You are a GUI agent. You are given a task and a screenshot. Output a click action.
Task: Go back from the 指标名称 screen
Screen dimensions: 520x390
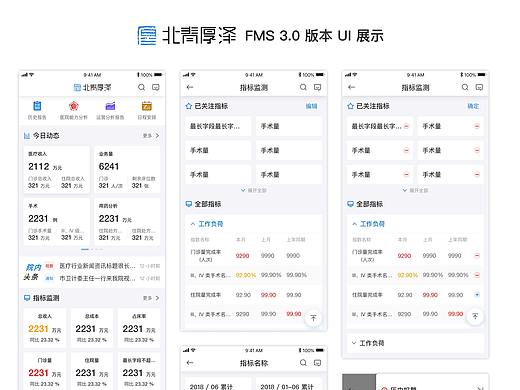click(190, 363)
